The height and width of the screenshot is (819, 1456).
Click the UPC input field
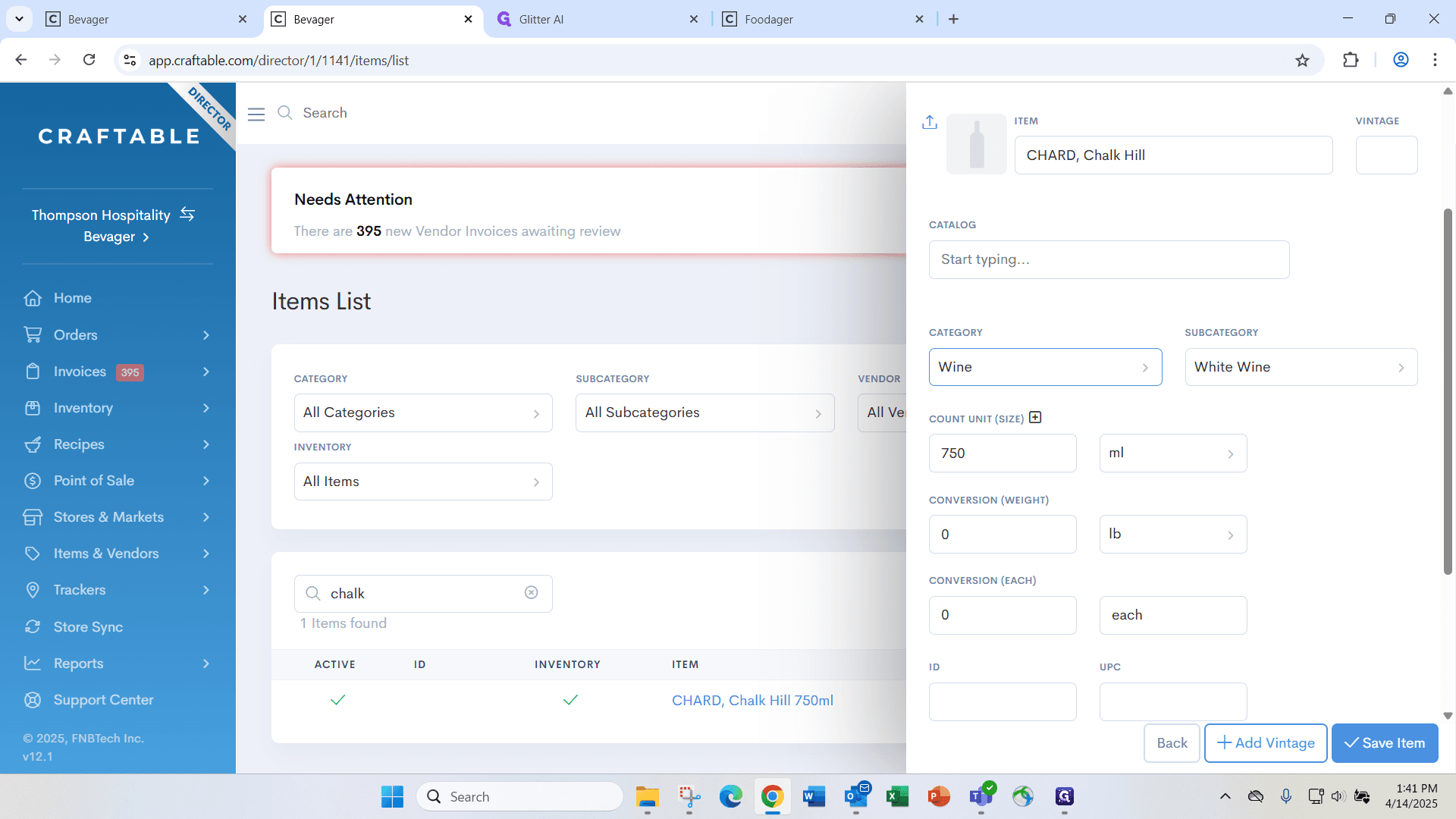click(x=1173, y=701)
